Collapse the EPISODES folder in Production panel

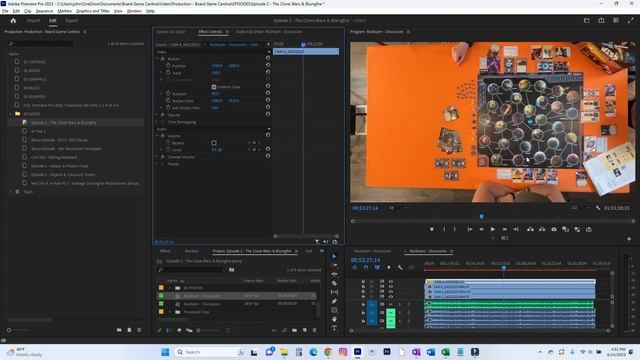[x=11, y=114]
